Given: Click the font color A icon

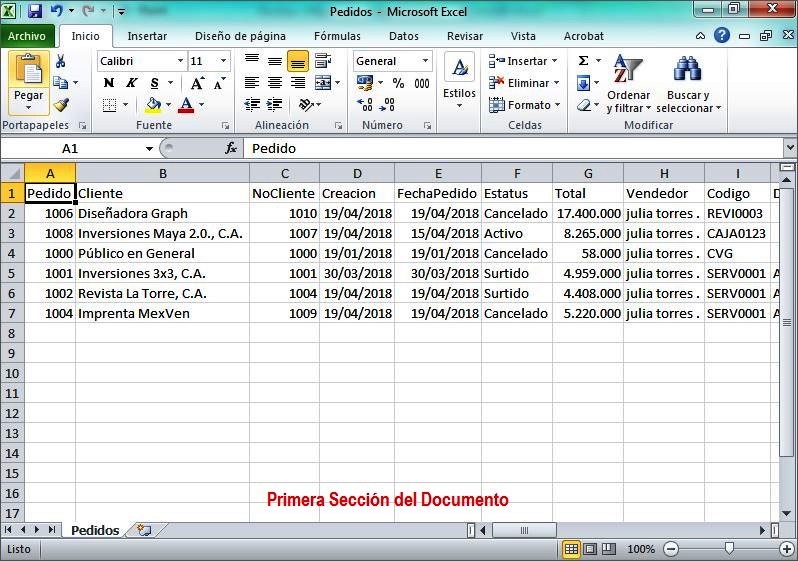Looking at the screenshot, I should [x=186, y=105].
